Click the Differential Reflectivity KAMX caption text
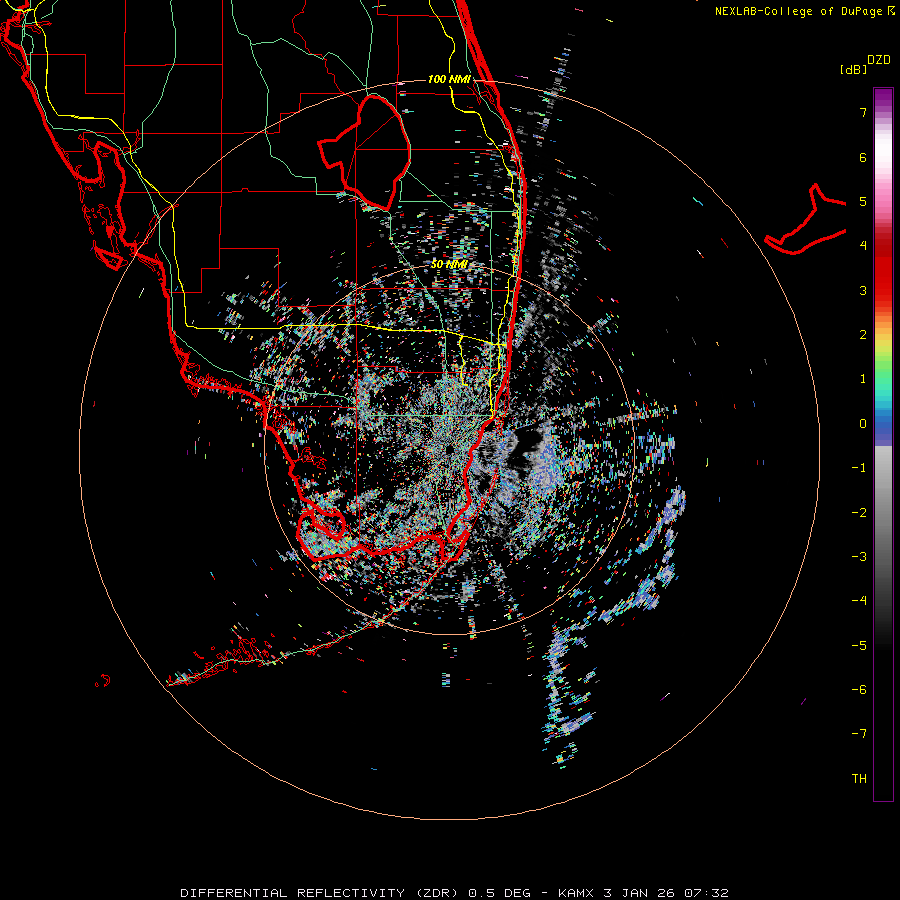 click(455, 893)
